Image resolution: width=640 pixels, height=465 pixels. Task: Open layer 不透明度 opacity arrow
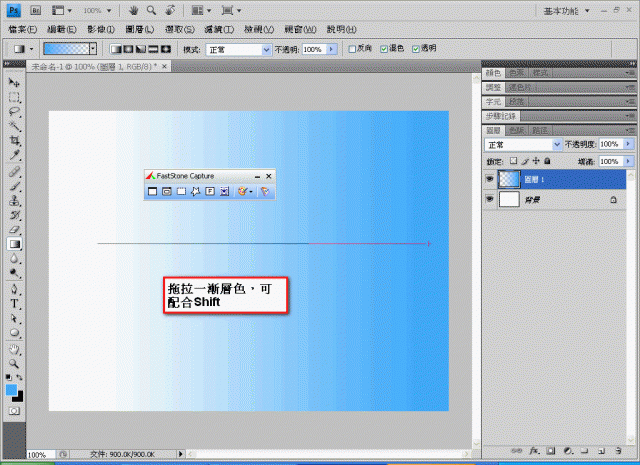point(629,144)
